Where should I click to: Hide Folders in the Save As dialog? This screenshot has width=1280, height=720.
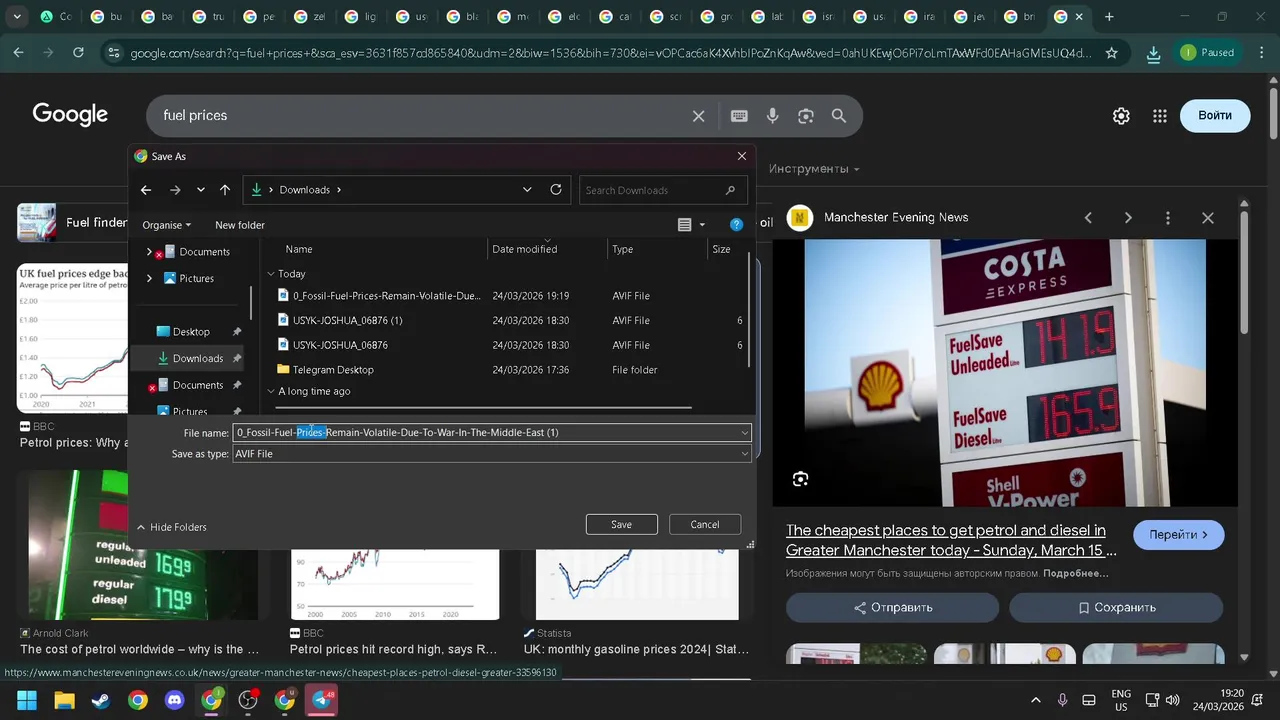click(x=171, y=527)
